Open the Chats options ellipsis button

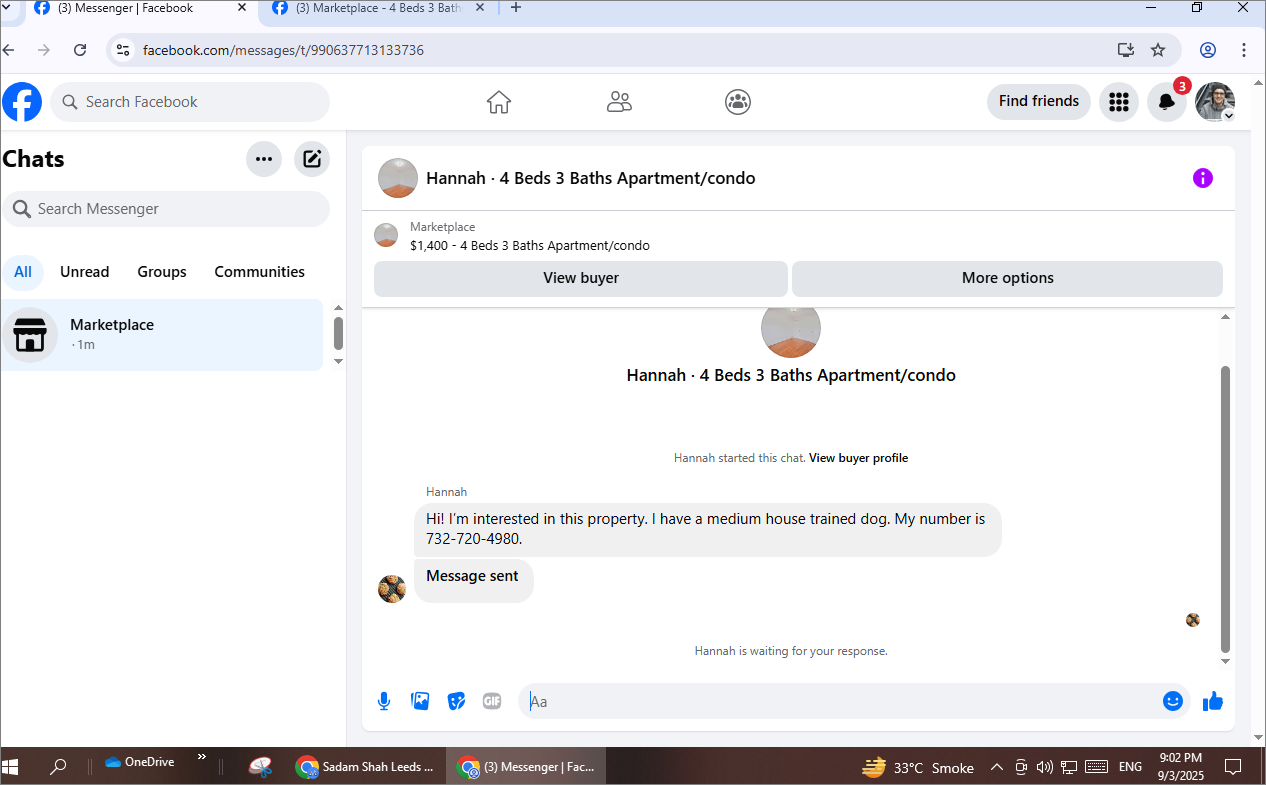(264, 159)
